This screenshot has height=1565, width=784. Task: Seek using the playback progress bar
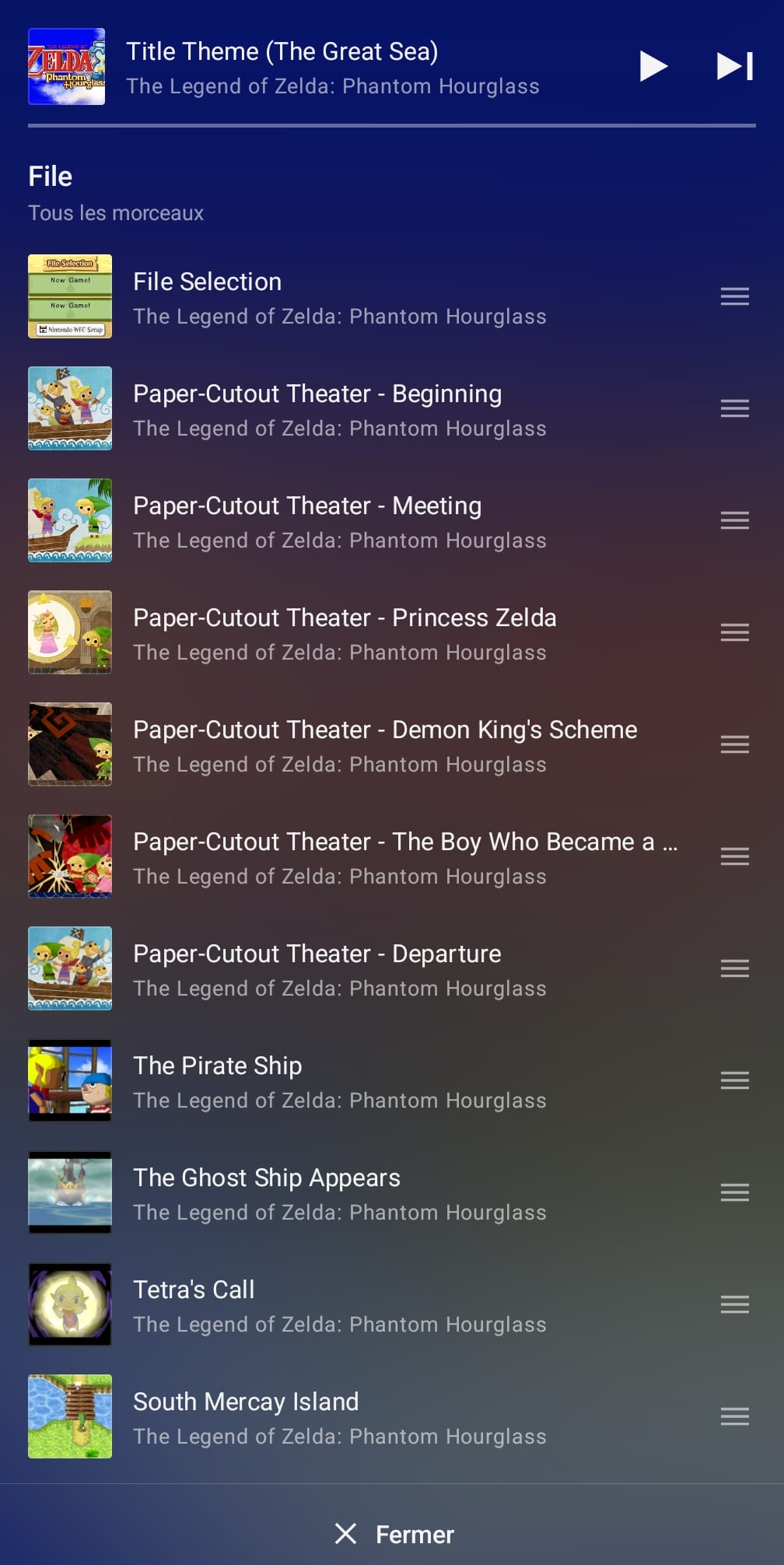392,125
